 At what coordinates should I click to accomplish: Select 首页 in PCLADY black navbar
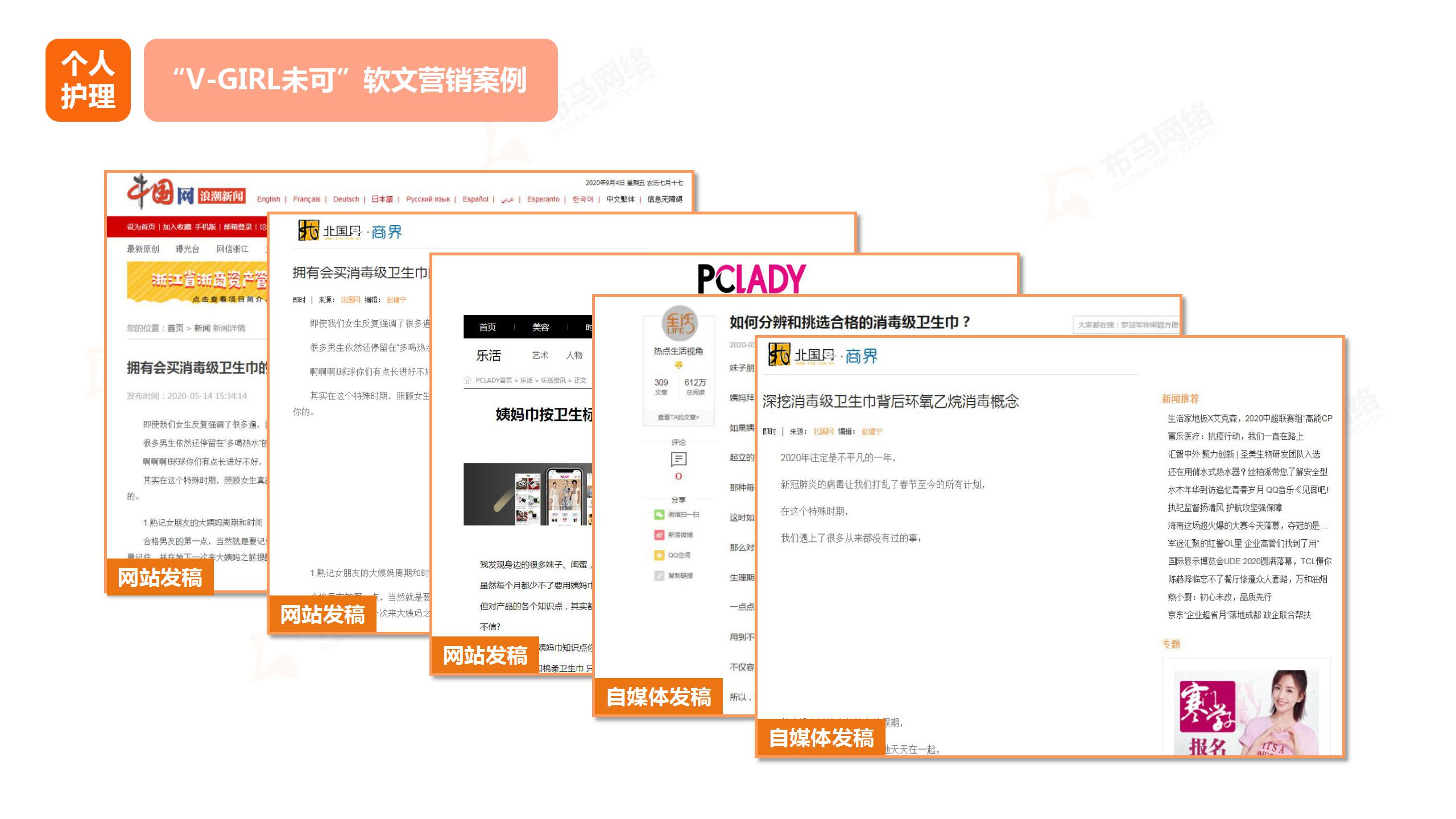[487, 327]
